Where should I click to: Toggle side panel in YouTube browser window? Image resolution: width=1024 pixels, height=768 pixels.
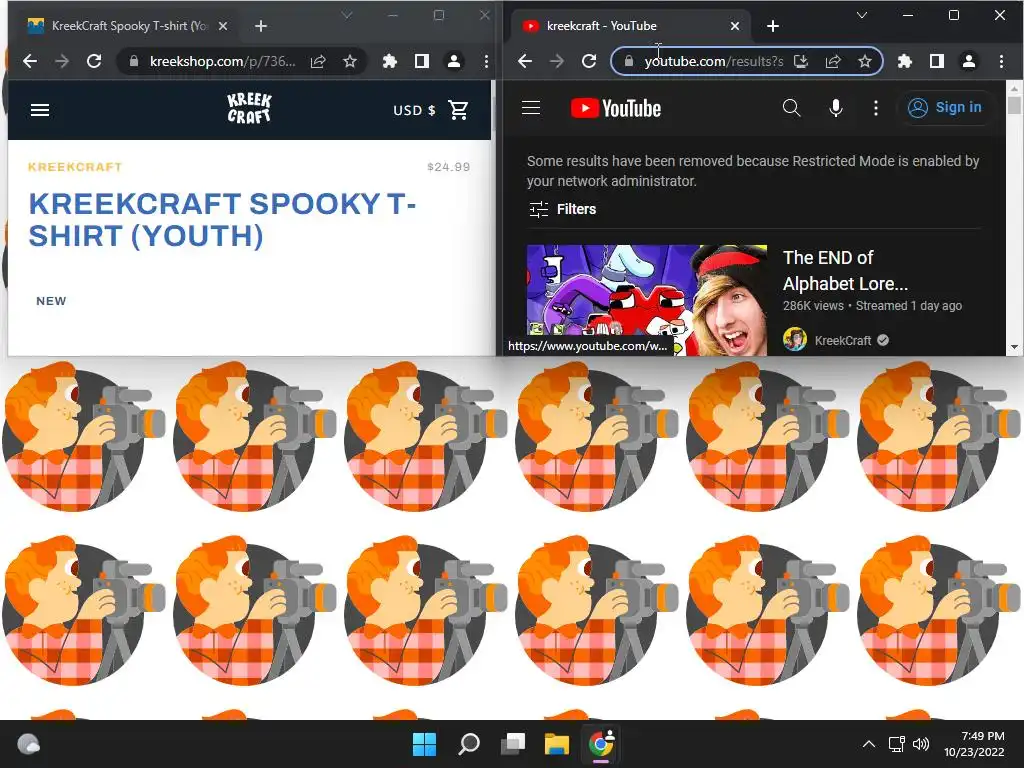point(936,61)
